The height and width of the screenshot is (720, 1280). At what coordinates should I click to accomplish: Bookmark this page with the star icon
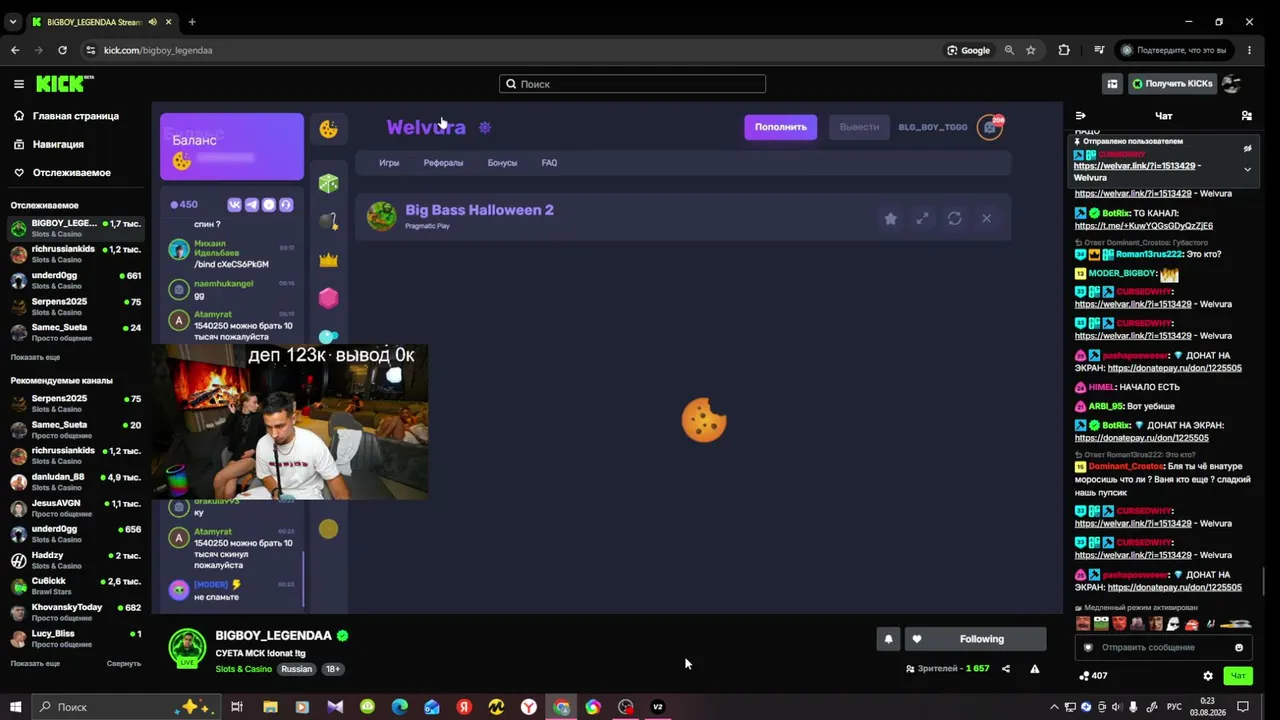tap(1031, 50)
